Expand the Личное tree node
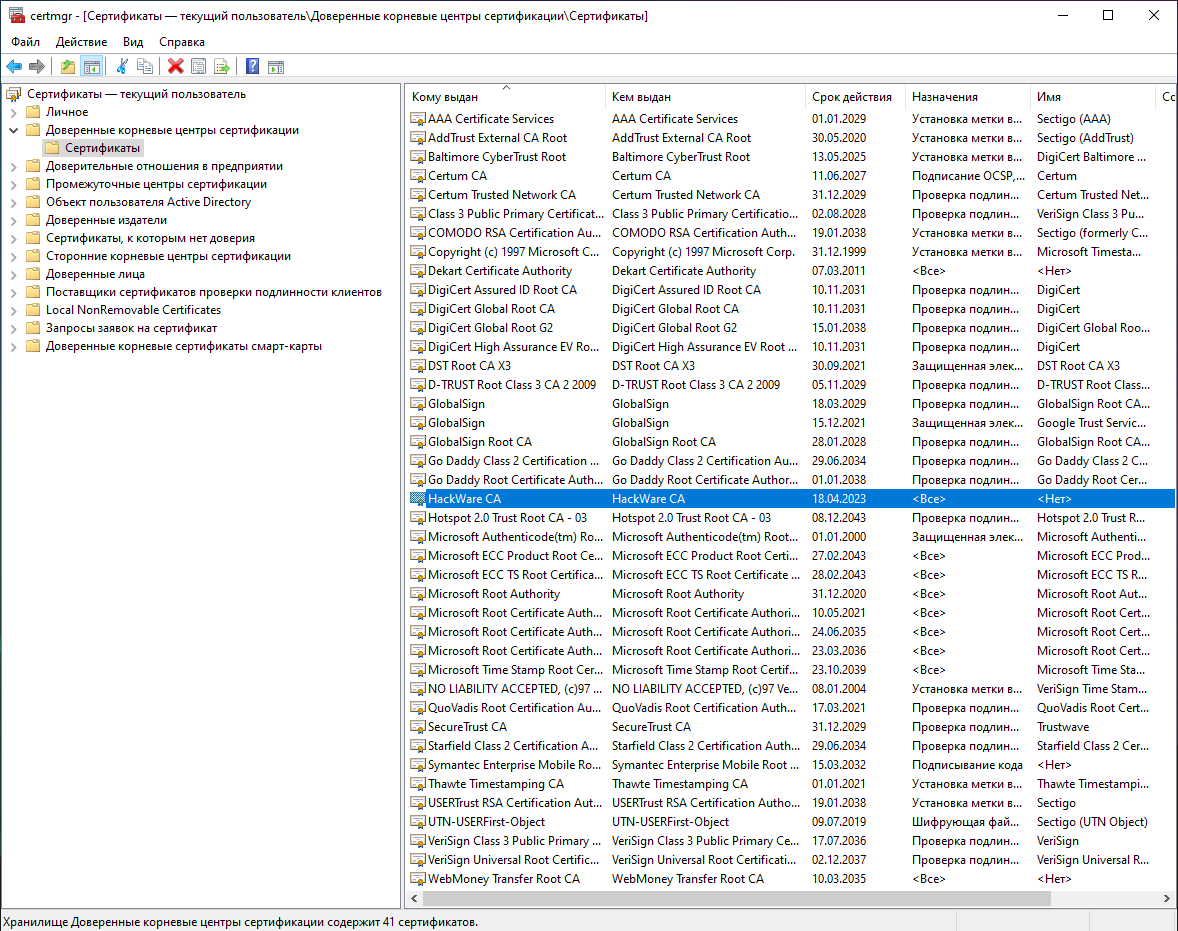Screen dimensions: 1178x931 14,112
